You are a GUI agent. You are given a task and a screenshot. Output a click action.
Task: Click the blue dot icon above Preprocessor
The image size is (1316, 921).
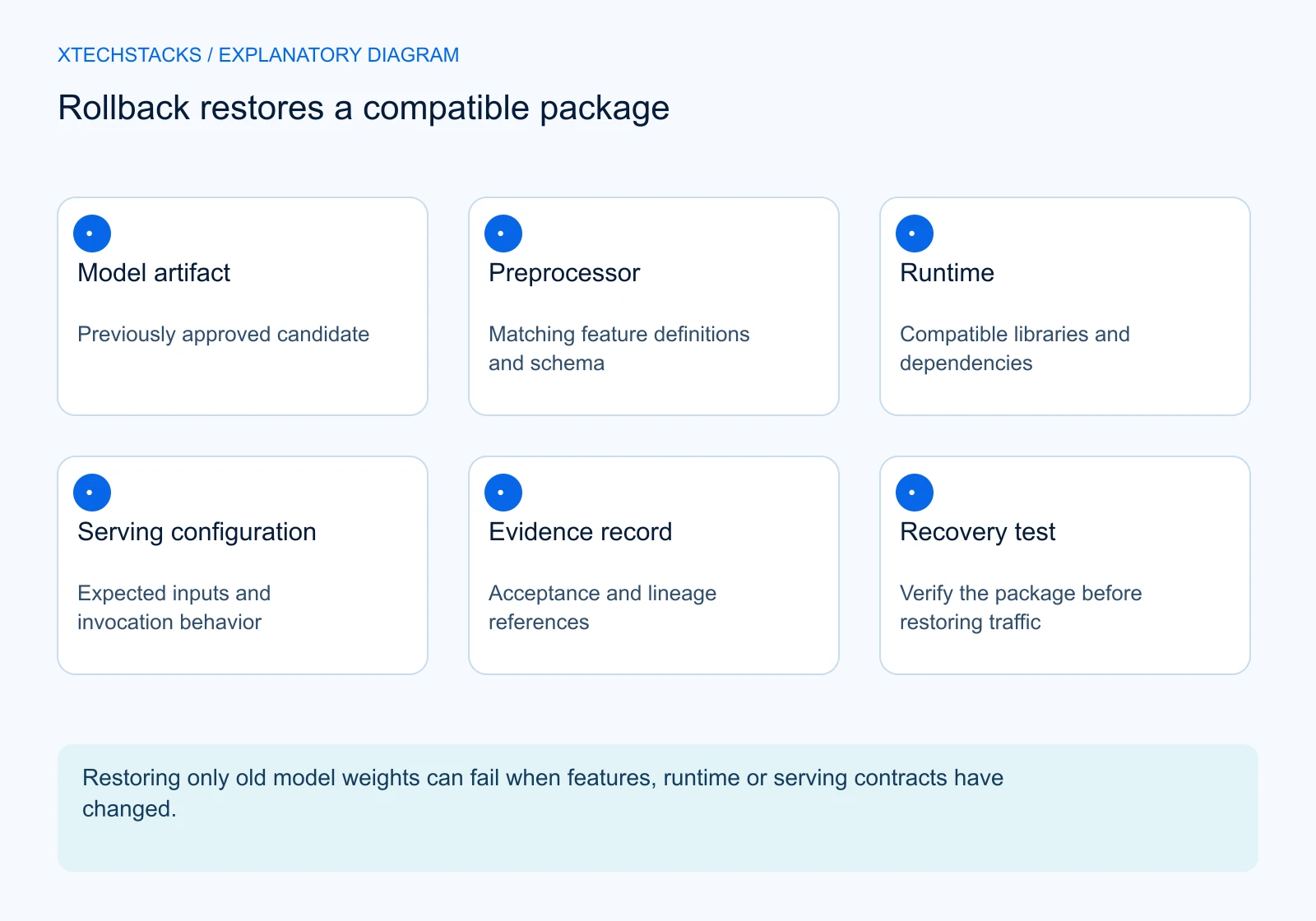click(503, 234)
